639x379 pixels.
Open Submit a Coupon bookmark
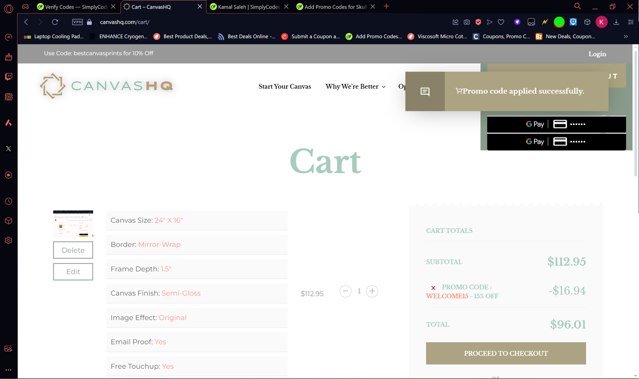[311, 36]
